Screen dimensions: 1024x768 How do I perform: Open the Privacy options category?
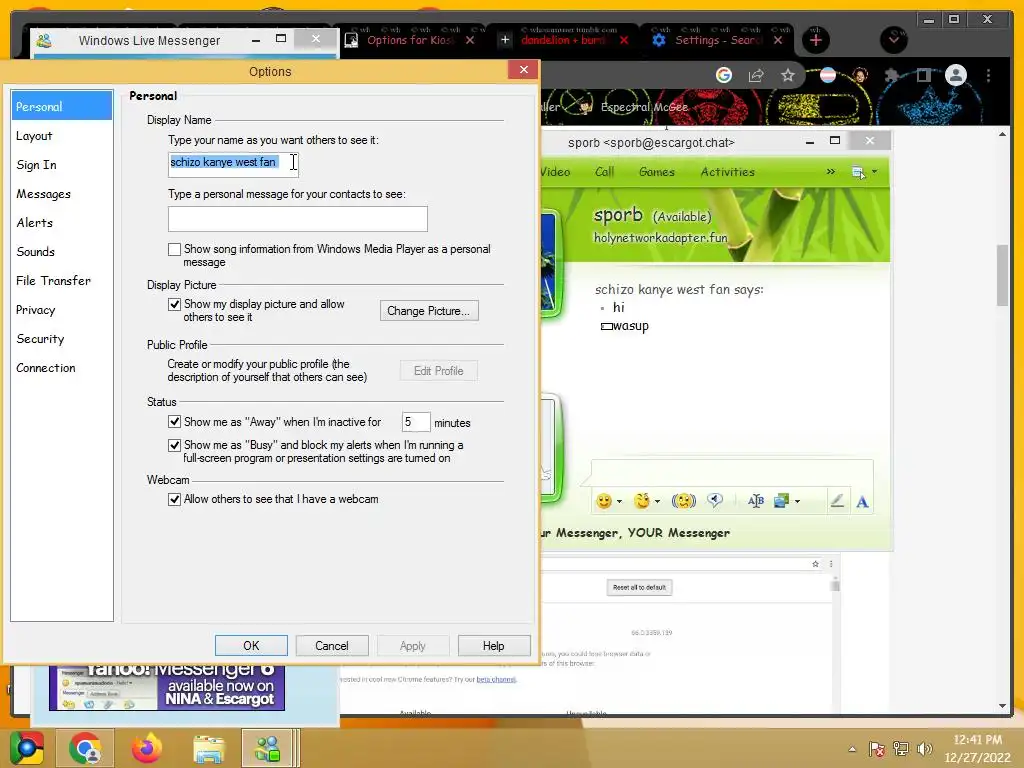pos(36,310)
